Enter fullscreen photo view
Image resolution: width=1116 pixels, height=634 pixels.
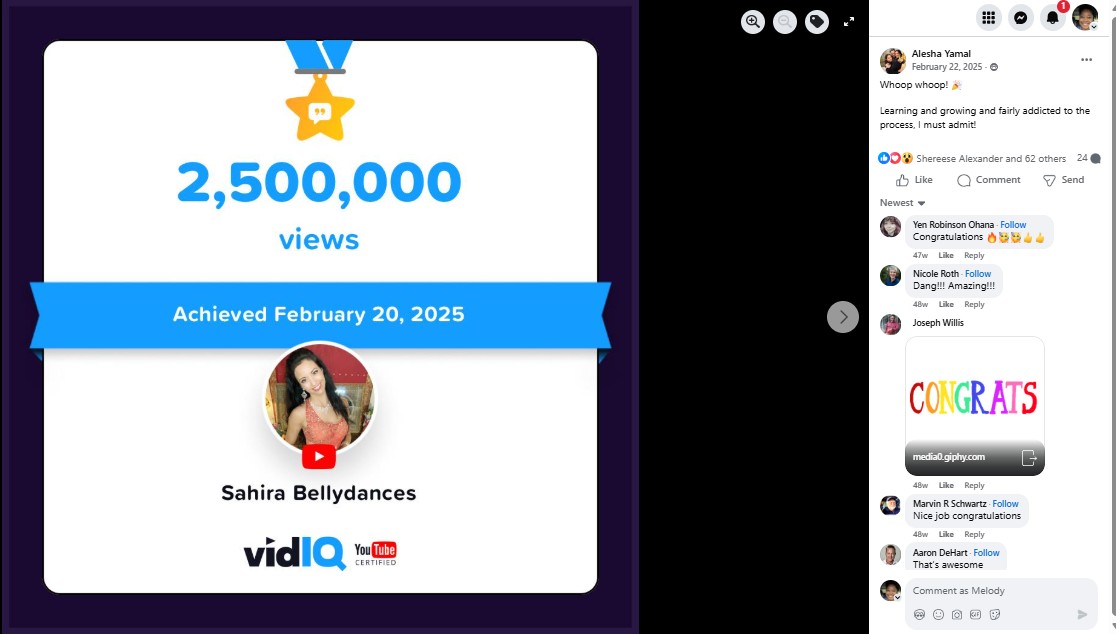click(x=848, y=21)
